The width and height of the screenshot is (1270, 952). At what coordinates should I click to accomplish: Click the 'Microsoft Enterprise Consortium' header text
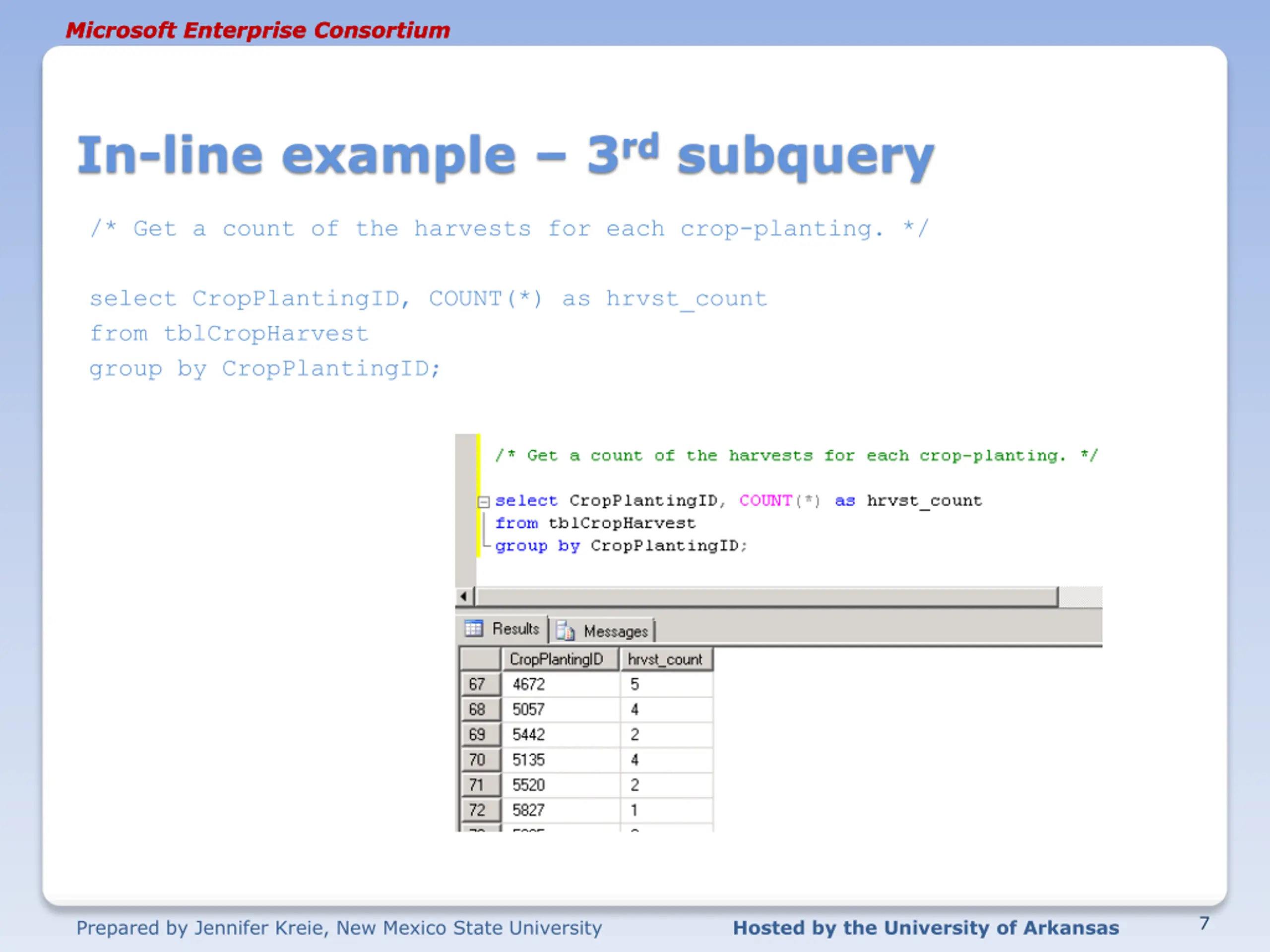coord(258,30)
